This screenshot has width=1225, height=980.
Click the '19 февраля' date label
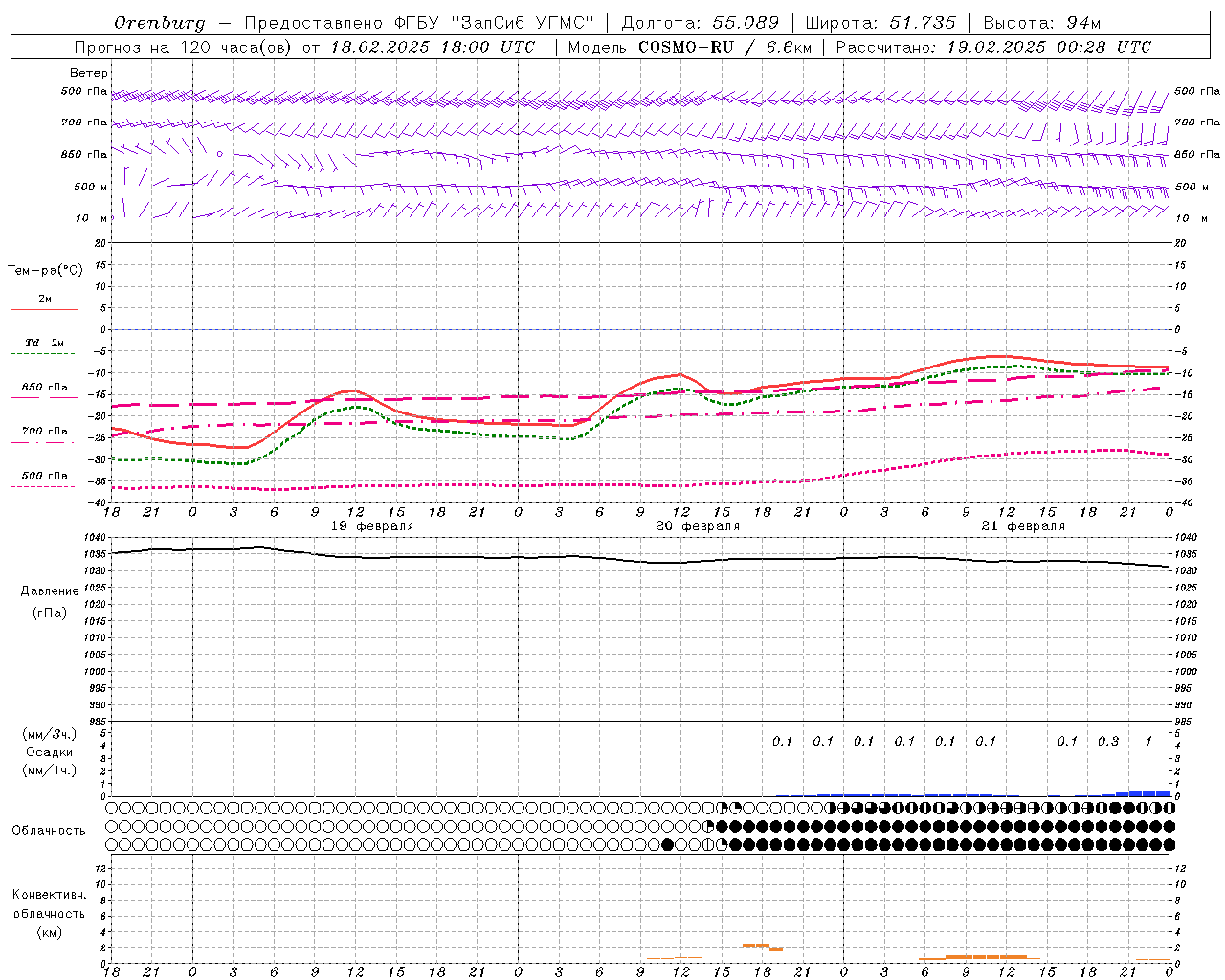372,526
